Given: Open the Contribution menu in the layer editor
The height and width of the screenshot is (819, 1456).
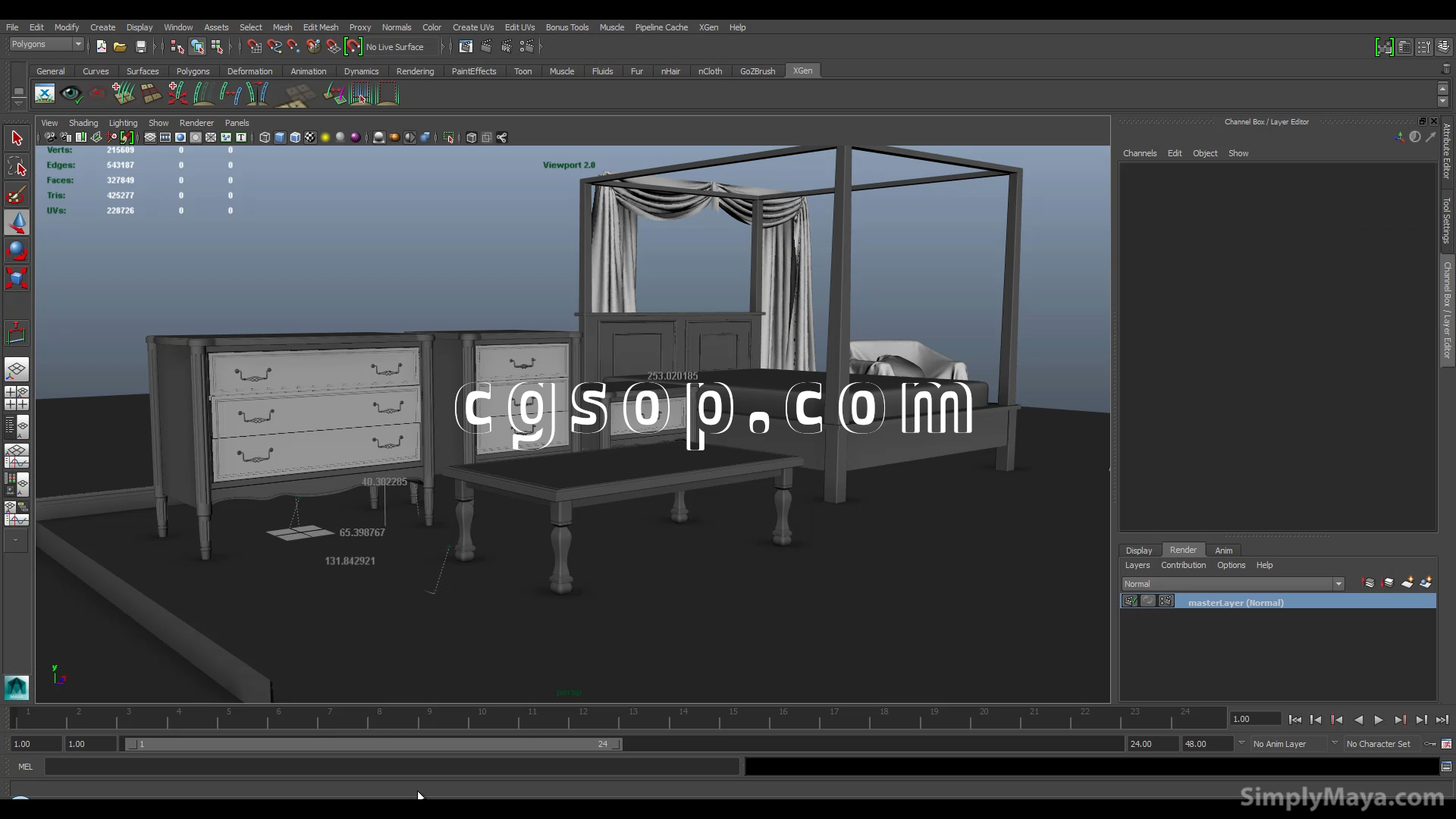Looking at the screenshot, I should [1182, 565].
